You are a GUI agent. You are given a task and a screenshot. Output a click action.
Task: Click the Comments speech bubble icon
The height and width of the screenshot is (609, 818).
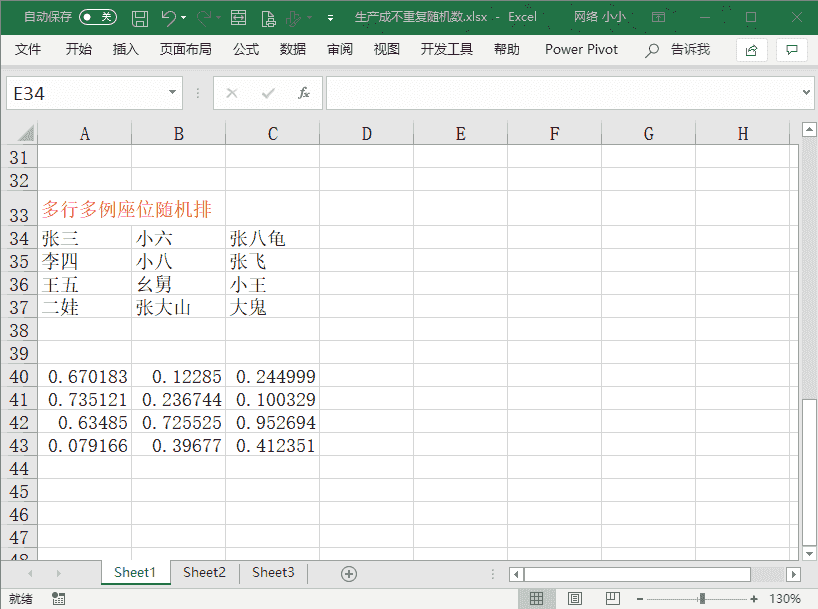coord(792,50)
